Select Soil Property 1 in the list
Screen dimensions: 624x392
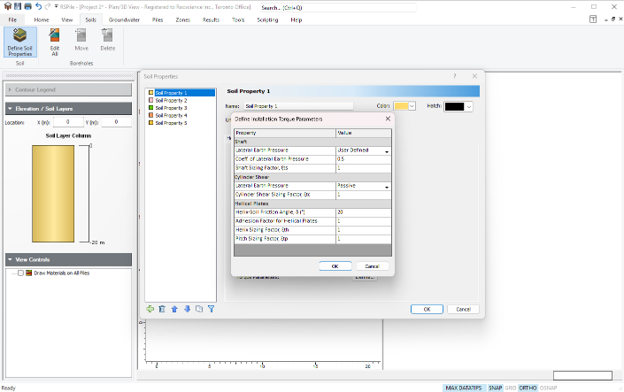(x=181, y=93)
